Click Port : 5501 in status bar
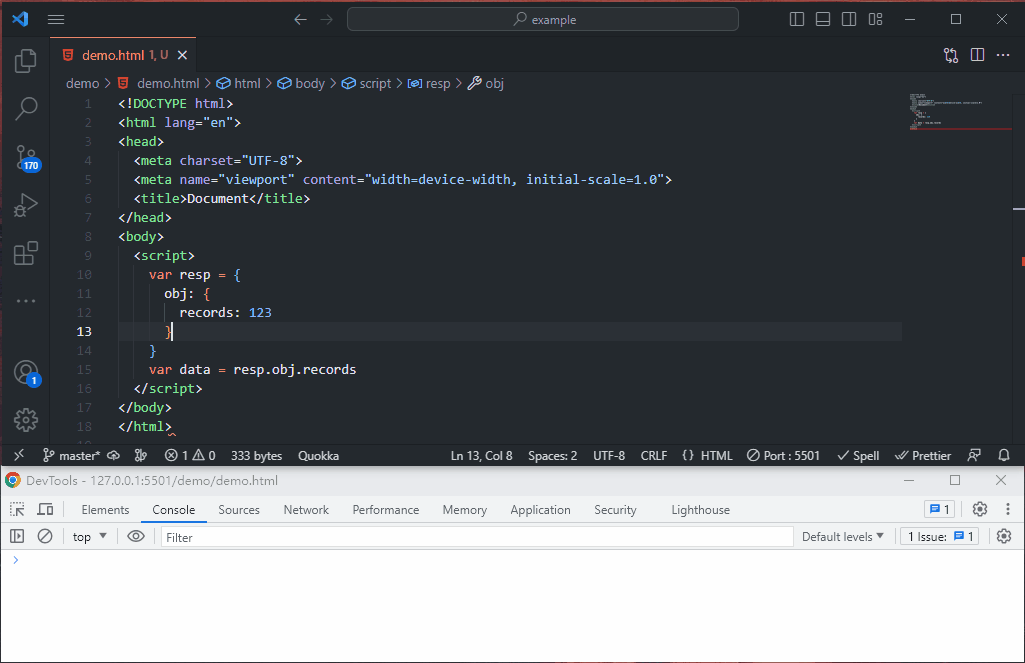Image resolution: width=1025 pixels, height=663 pixels. coord(783,456)
